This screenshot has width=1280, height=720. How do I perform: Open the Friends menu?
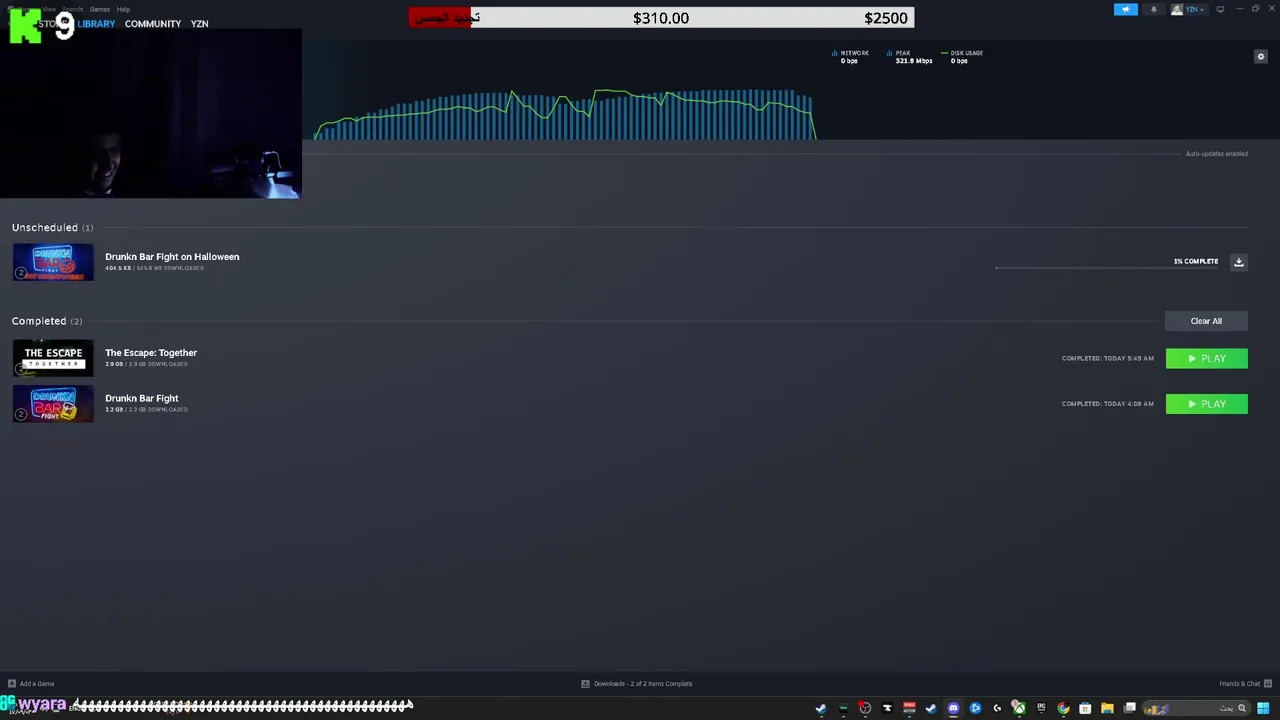pos(73,9)
